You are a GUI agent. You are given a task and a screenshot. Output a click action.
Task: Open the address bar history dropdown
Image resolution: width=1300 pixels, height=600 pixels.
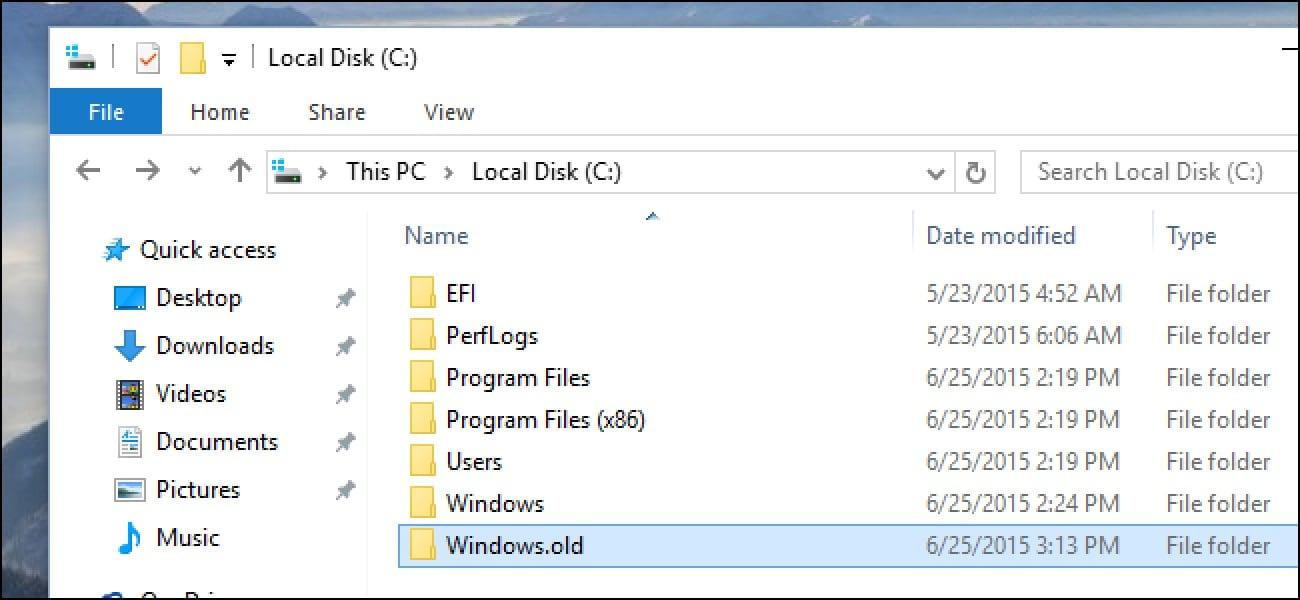pos(935,170)
